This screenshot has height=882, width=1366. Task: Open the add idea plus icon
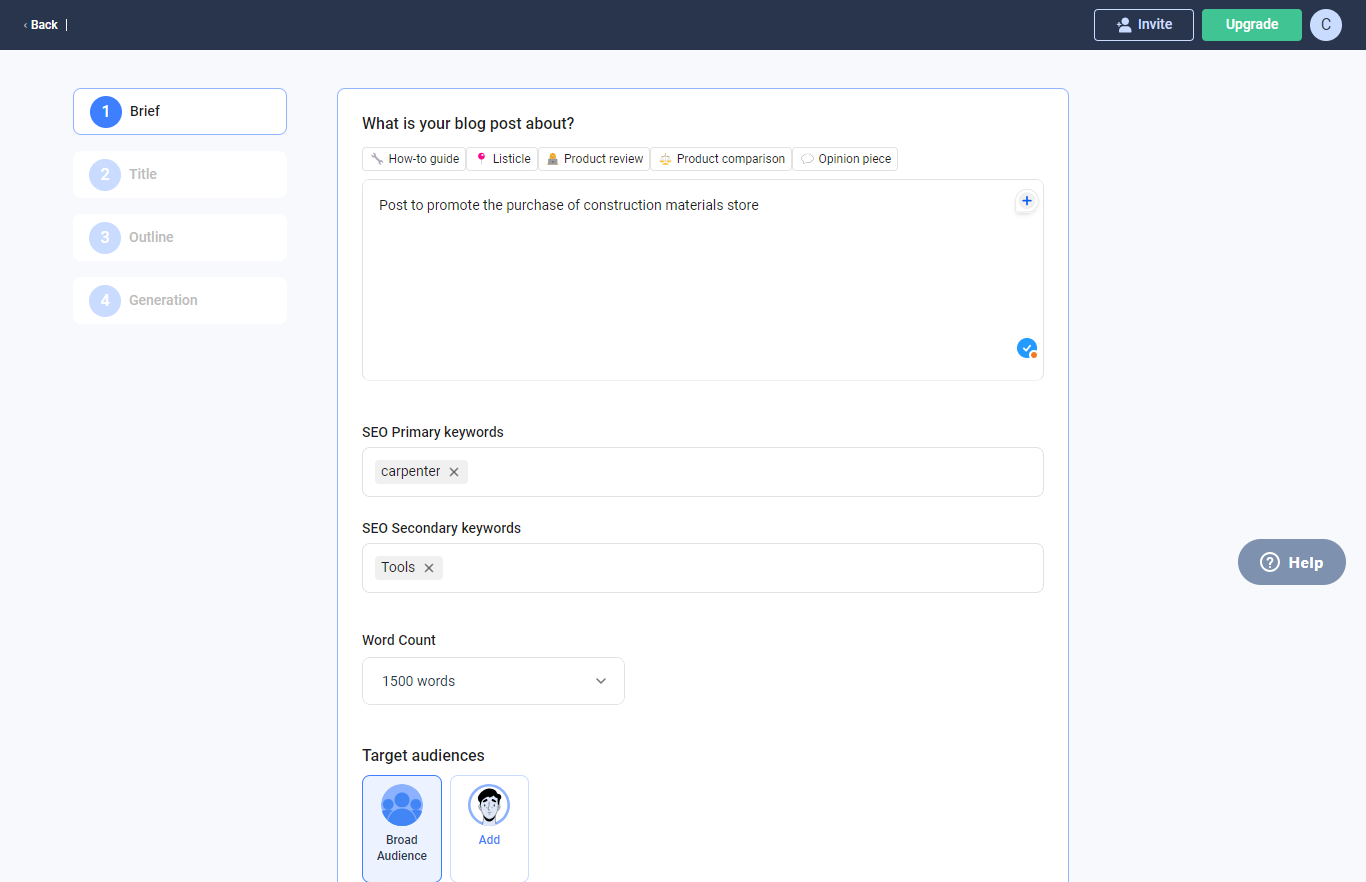coord(1026,200)
